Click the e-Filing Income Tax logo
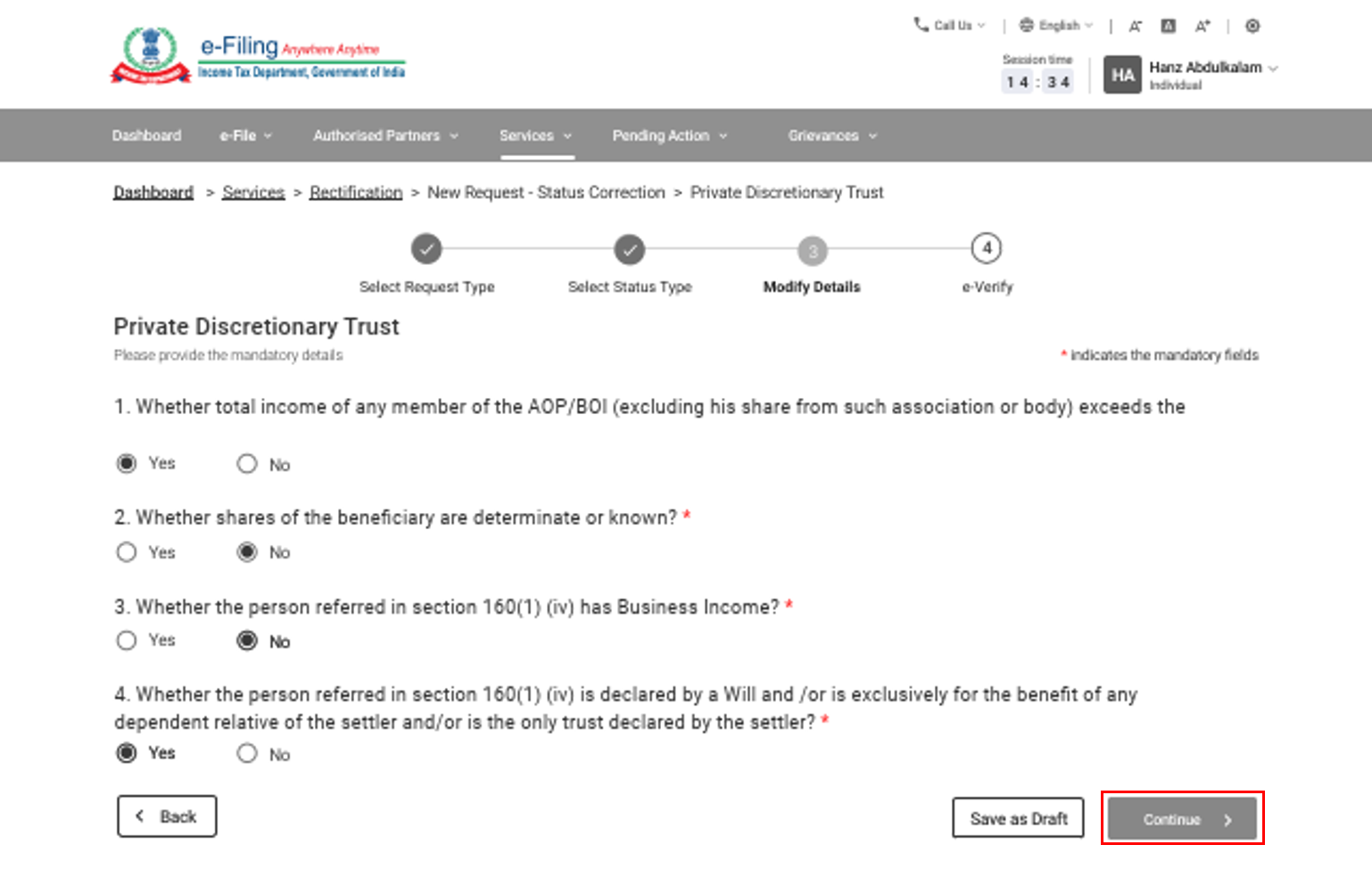This screenshot has width=1372, height=878. point(257,55)
